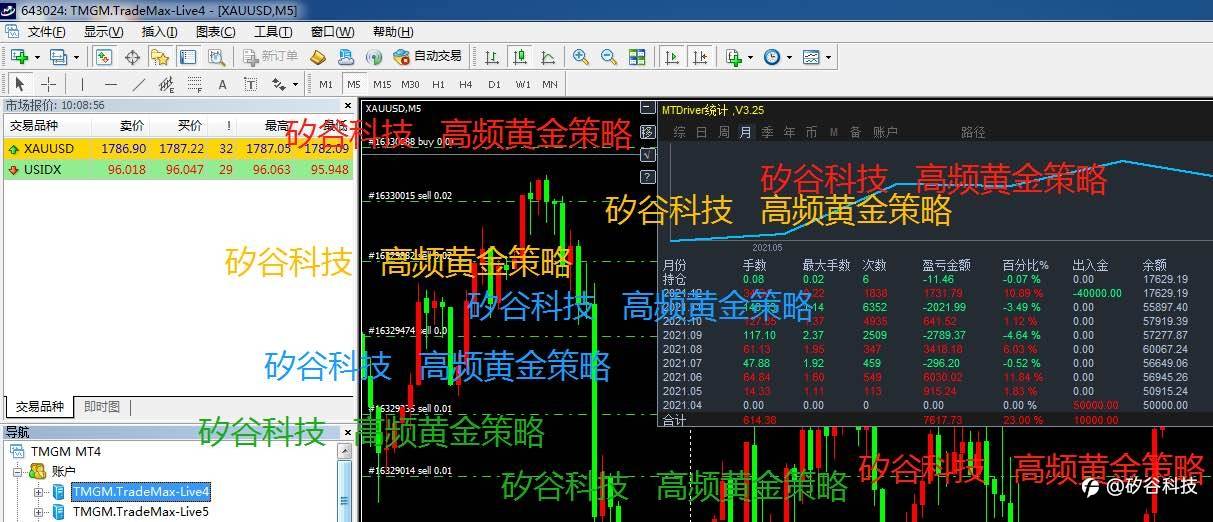Select the text label T tool

[250, 84]
